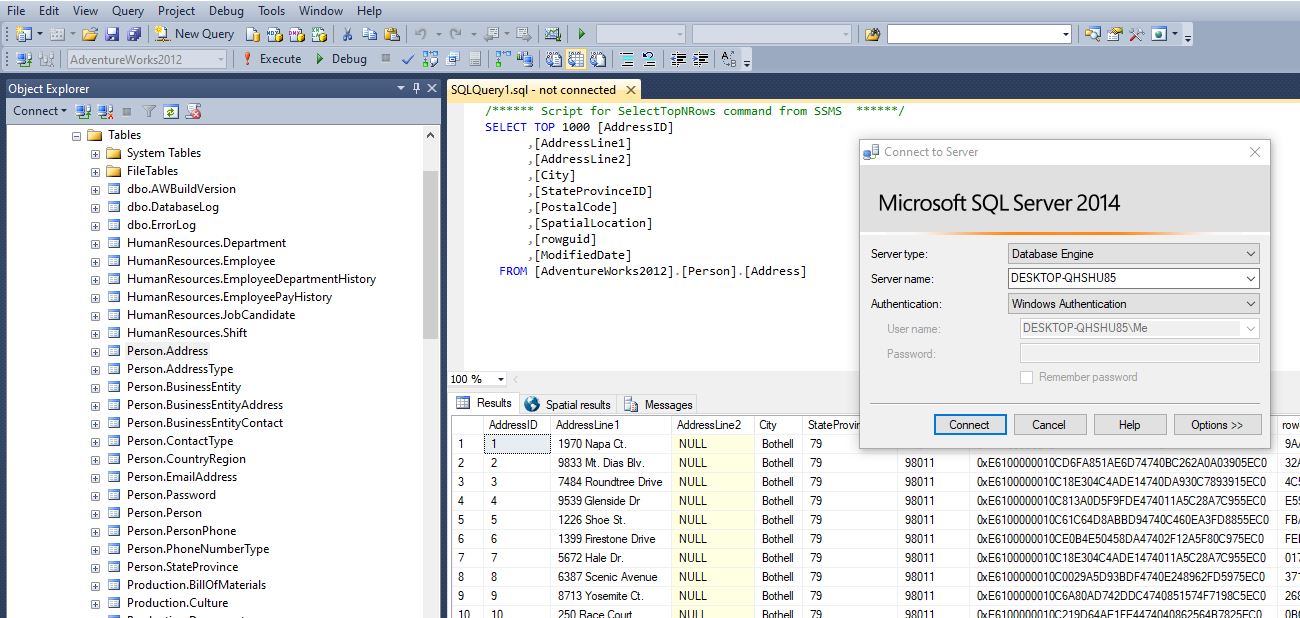Collapse the Tables folder
Image resolution: width=1300 pixels, height=618 pixels.
pyautogui.click(x=77, y=134)
